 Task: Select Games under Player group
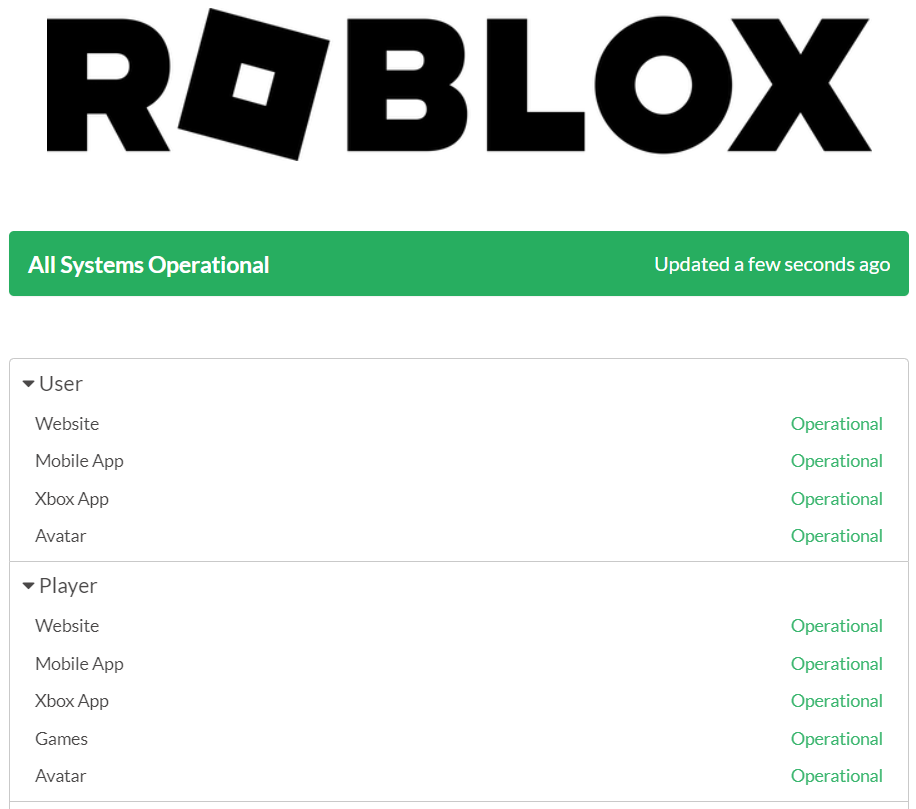tap(61, 739)
